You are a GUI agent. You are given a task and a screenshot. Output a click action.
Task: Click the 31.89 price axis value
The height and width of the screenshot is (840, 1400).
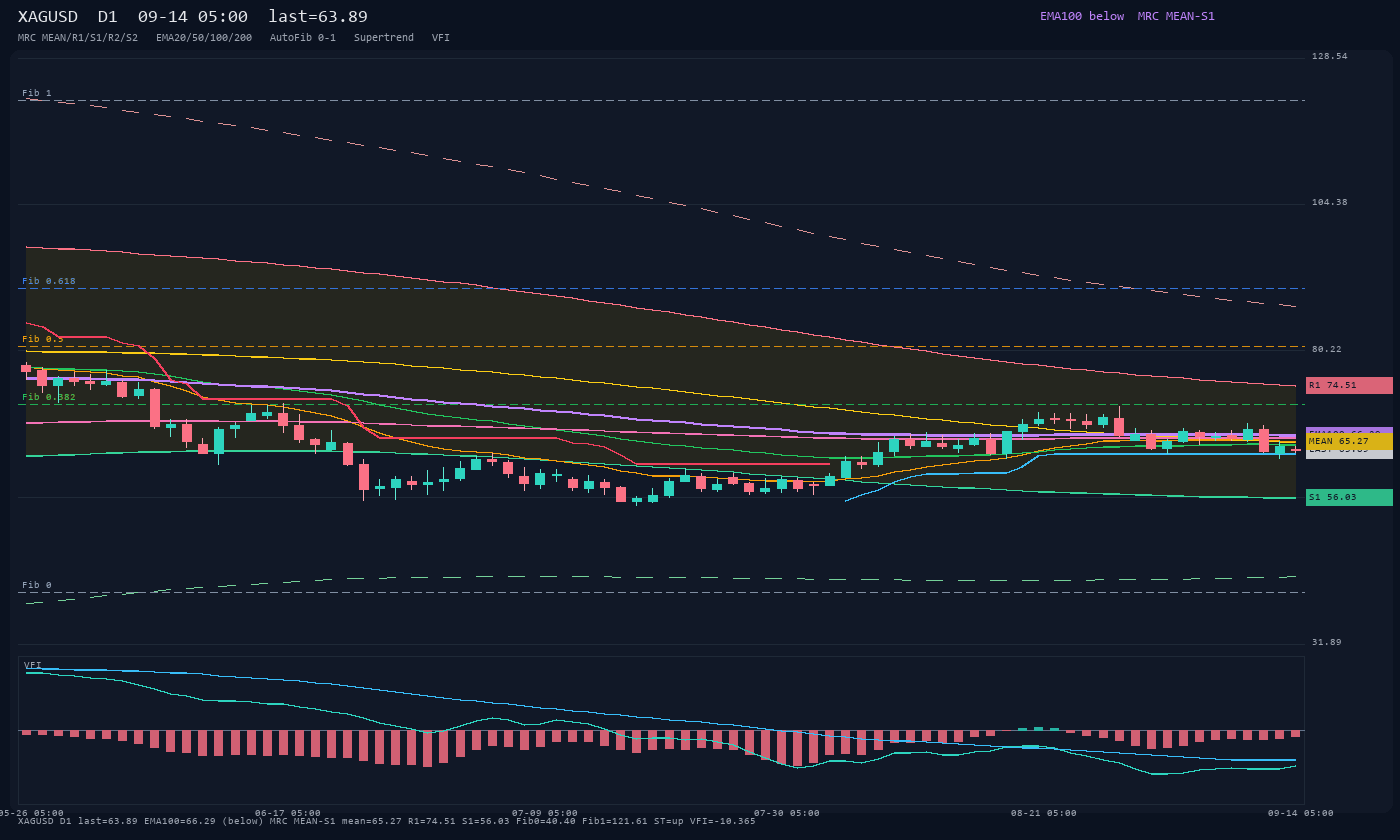click(1327, 642)
